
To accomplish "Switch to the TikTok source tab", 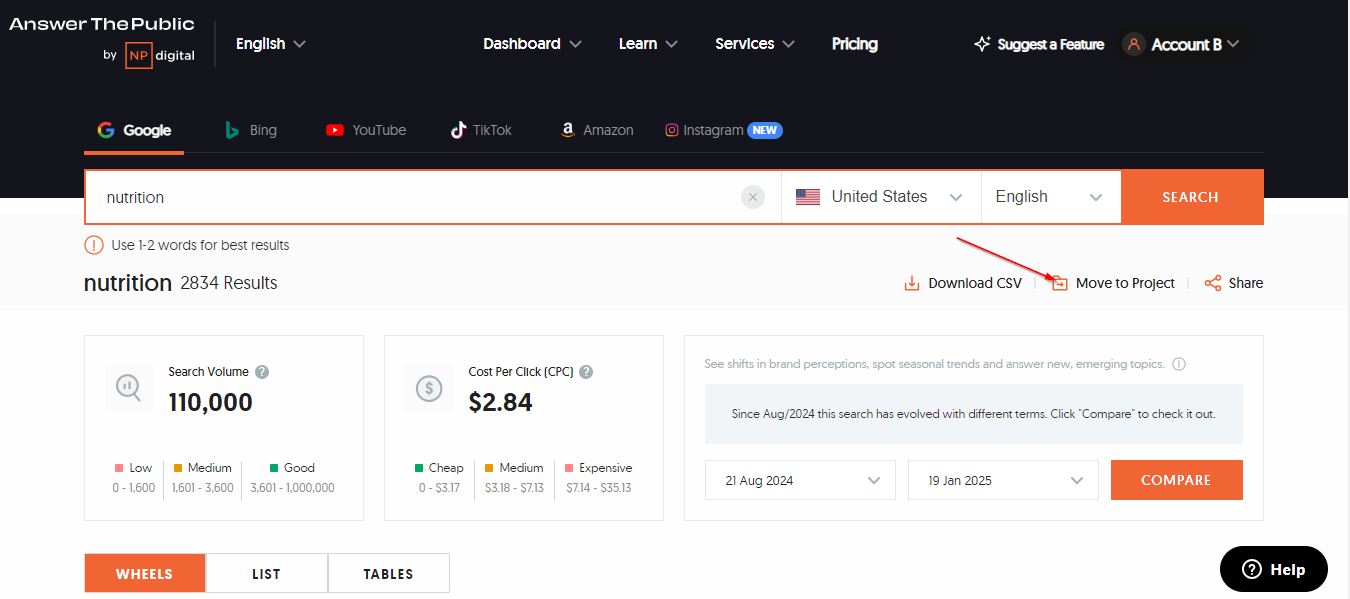I will [x=481, y=130].
